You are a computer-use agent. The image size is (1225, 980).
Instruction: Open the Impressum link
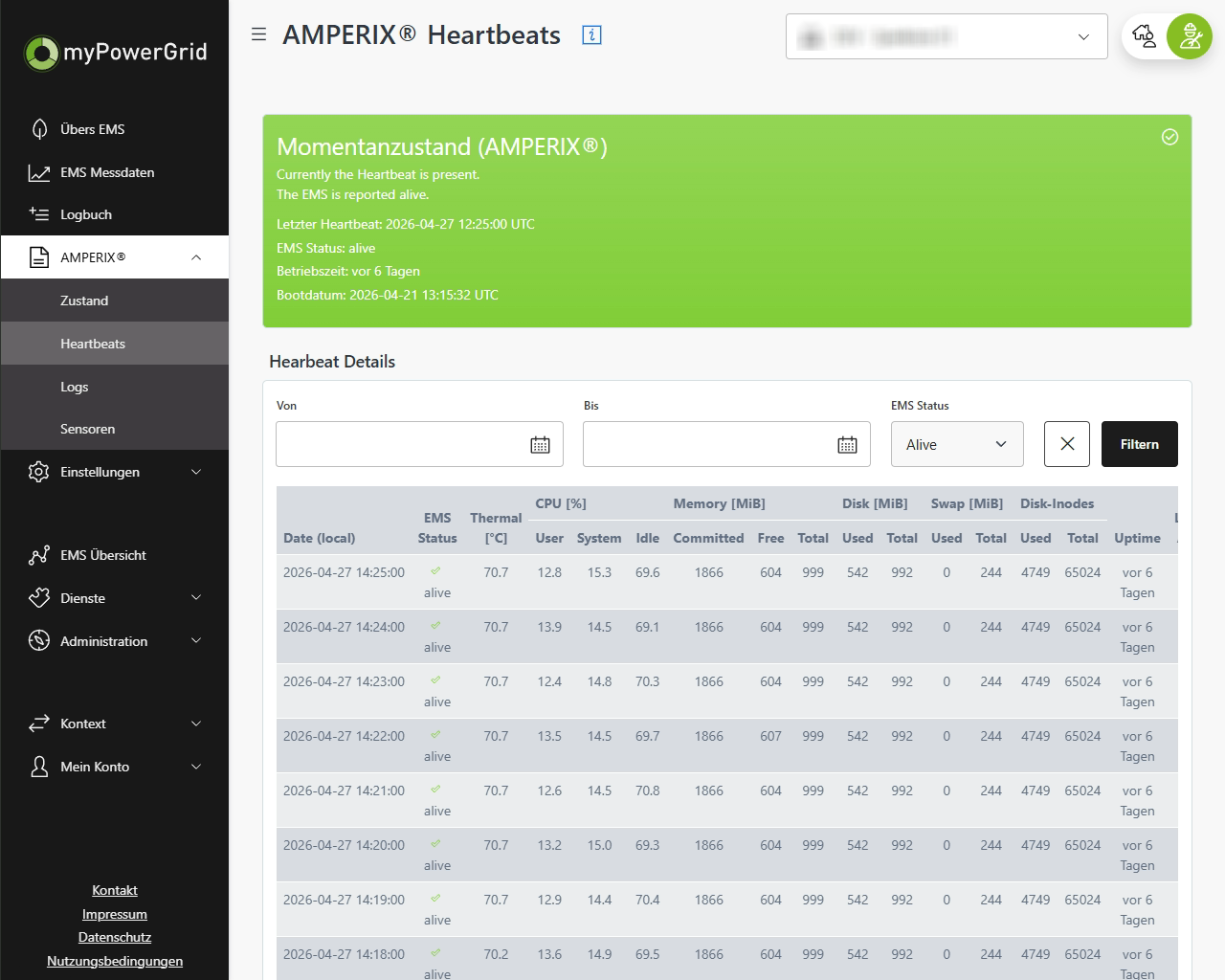(115, 914)
